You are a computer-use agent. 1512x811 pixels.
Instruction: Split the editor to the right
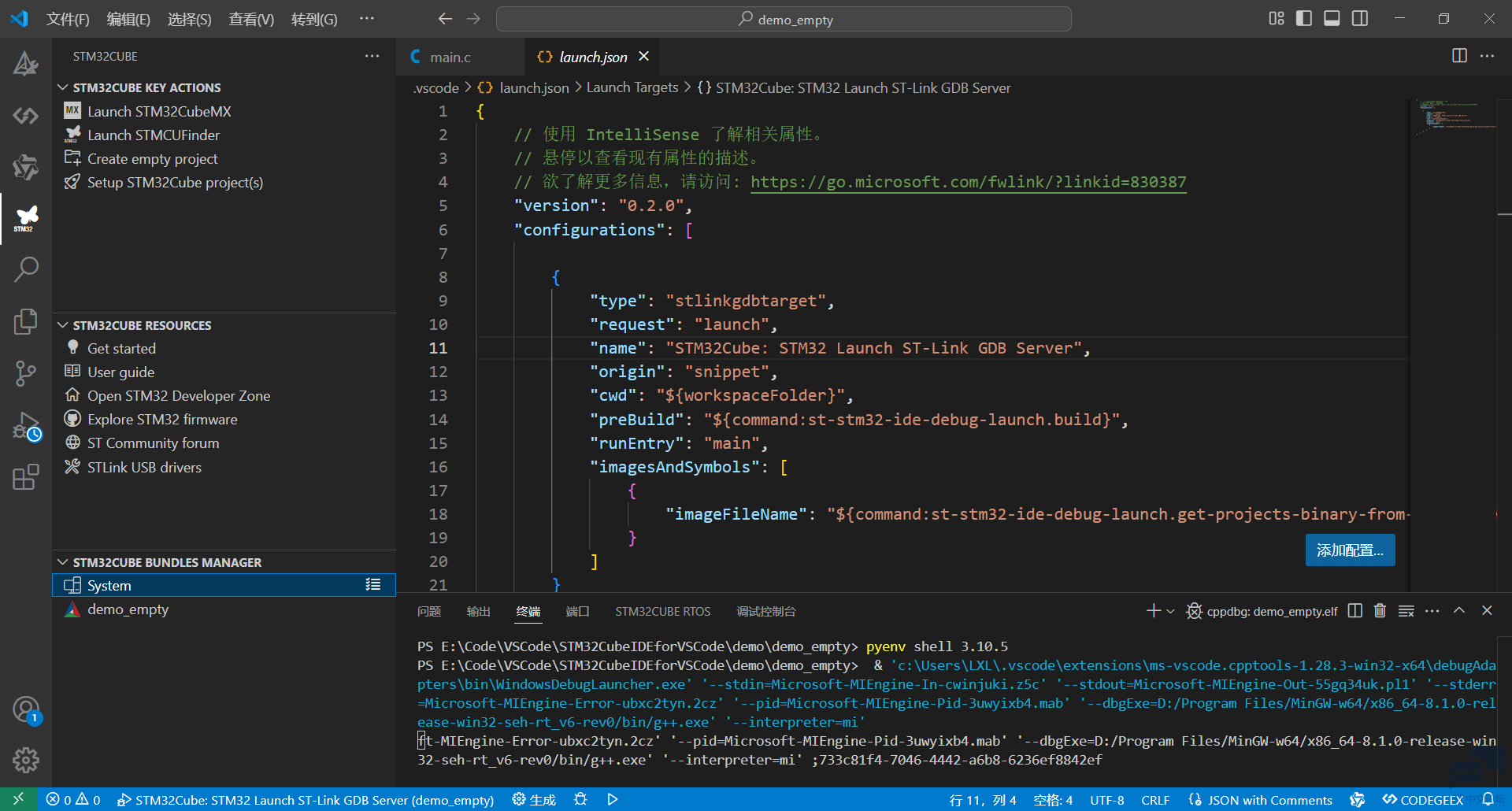1459,56
